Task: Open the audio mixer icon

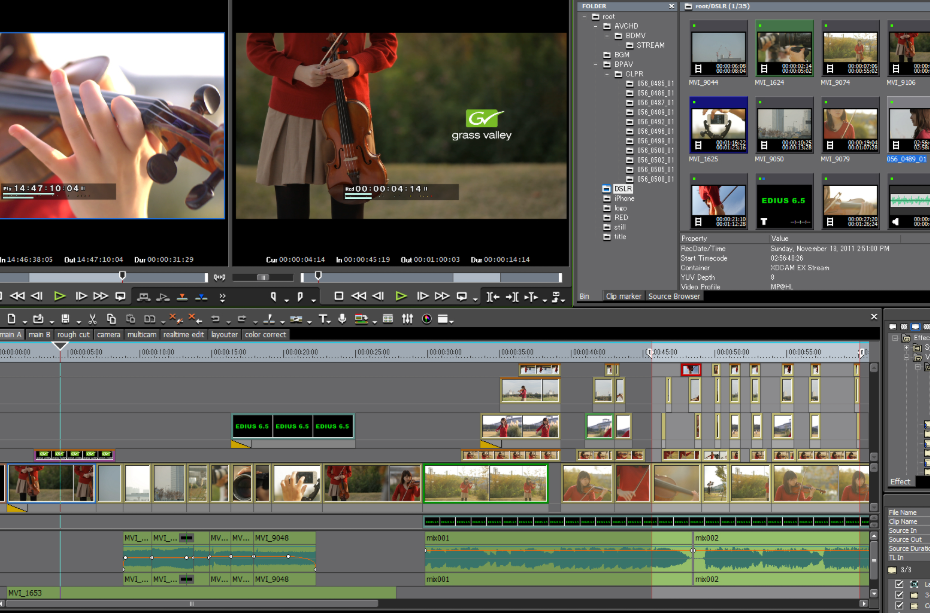Action: 407,319
